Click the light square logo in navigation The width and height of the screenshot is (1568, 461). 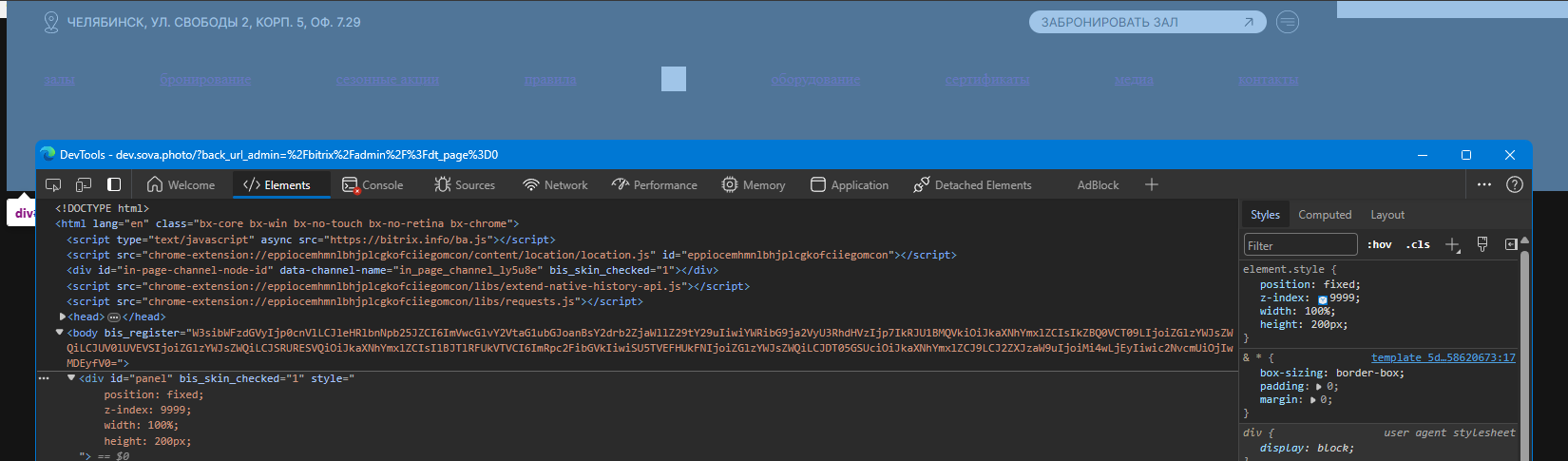click(x=674, y=79)
